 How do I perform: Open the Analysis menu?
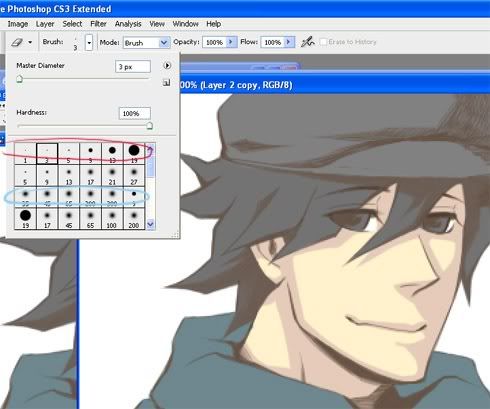coord(128,24)
